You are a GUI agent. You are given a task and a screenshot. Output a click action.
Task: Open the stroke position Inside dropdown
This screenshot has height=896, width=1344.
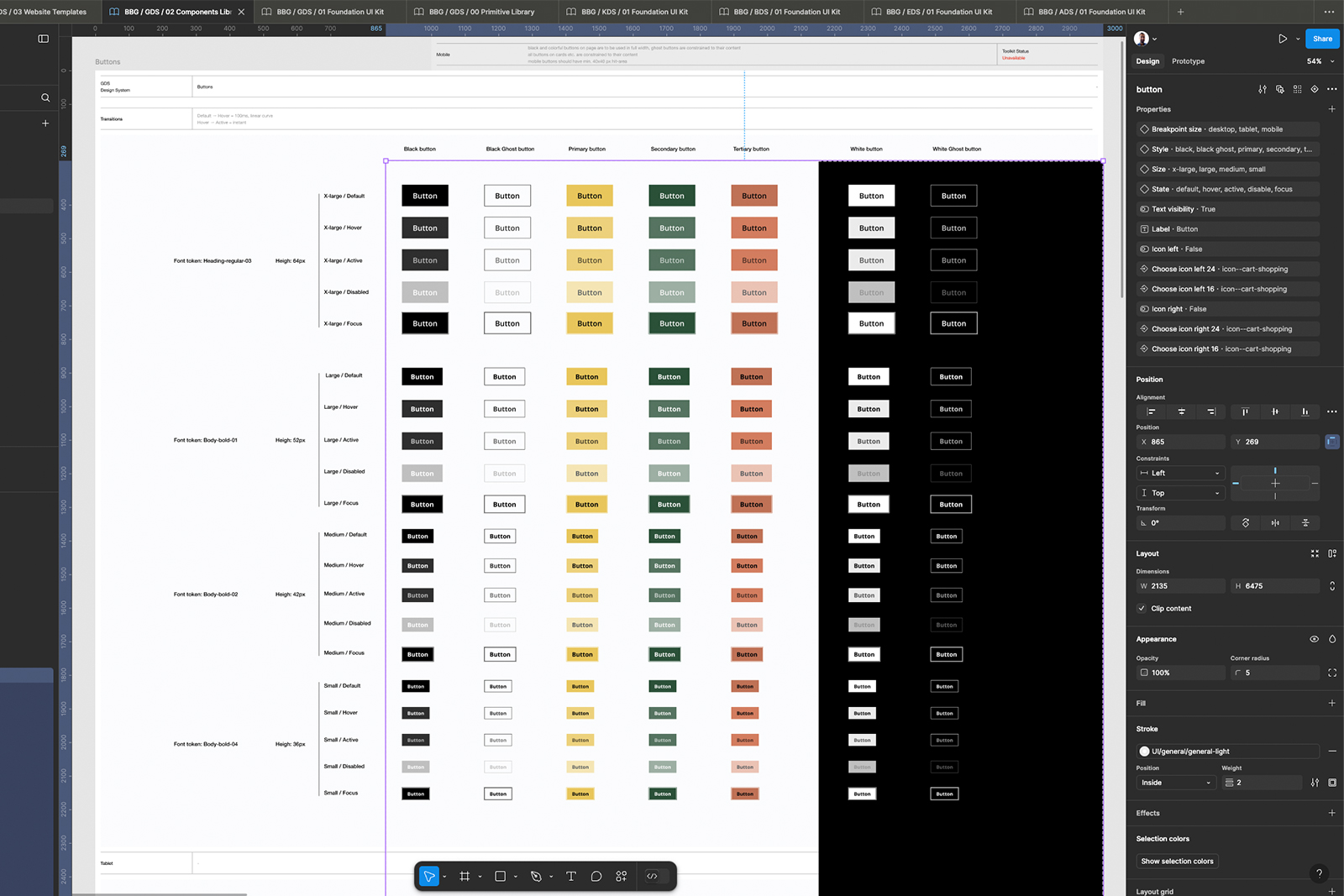[x=1175, y=783]
